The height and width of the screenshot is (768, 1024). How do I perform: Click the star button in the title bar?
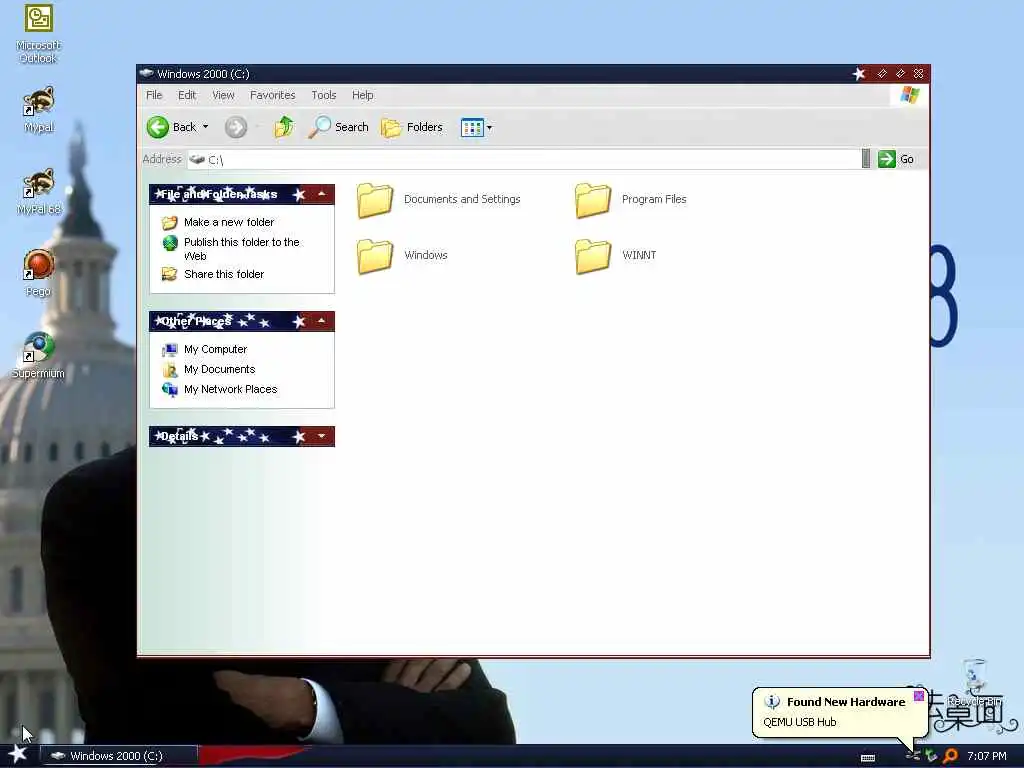(x=859, y=74)
